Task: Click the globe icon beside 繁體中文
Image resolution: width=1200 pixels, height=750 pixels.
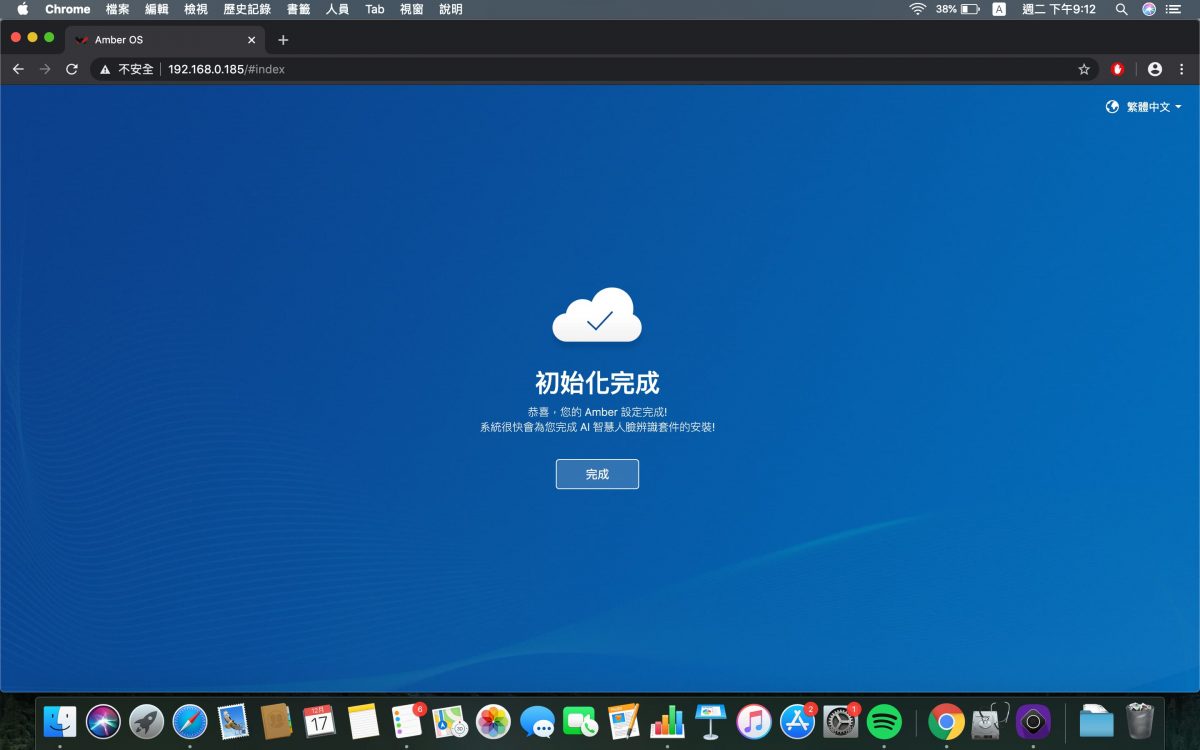Action: [1112, 107]
